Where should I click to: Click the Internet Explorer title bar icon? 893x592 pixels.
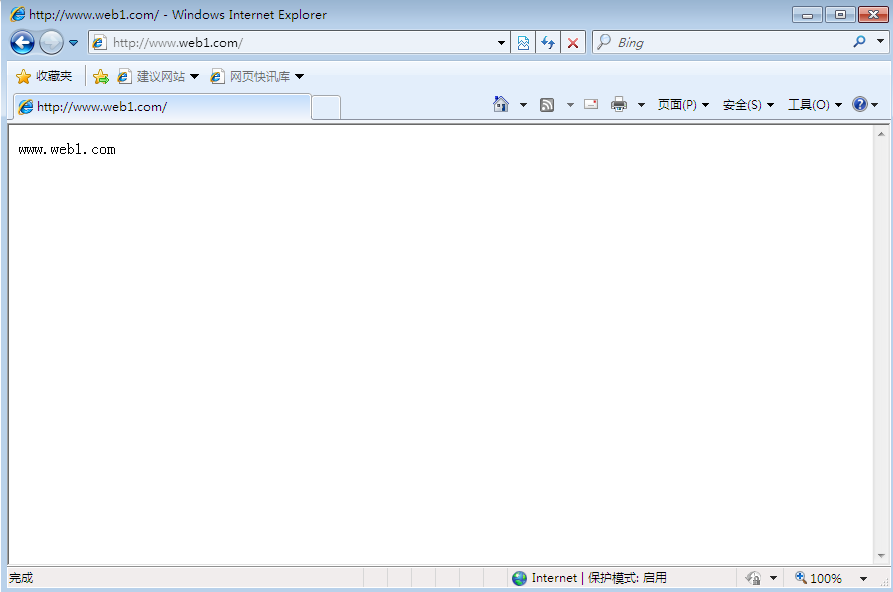18,14
